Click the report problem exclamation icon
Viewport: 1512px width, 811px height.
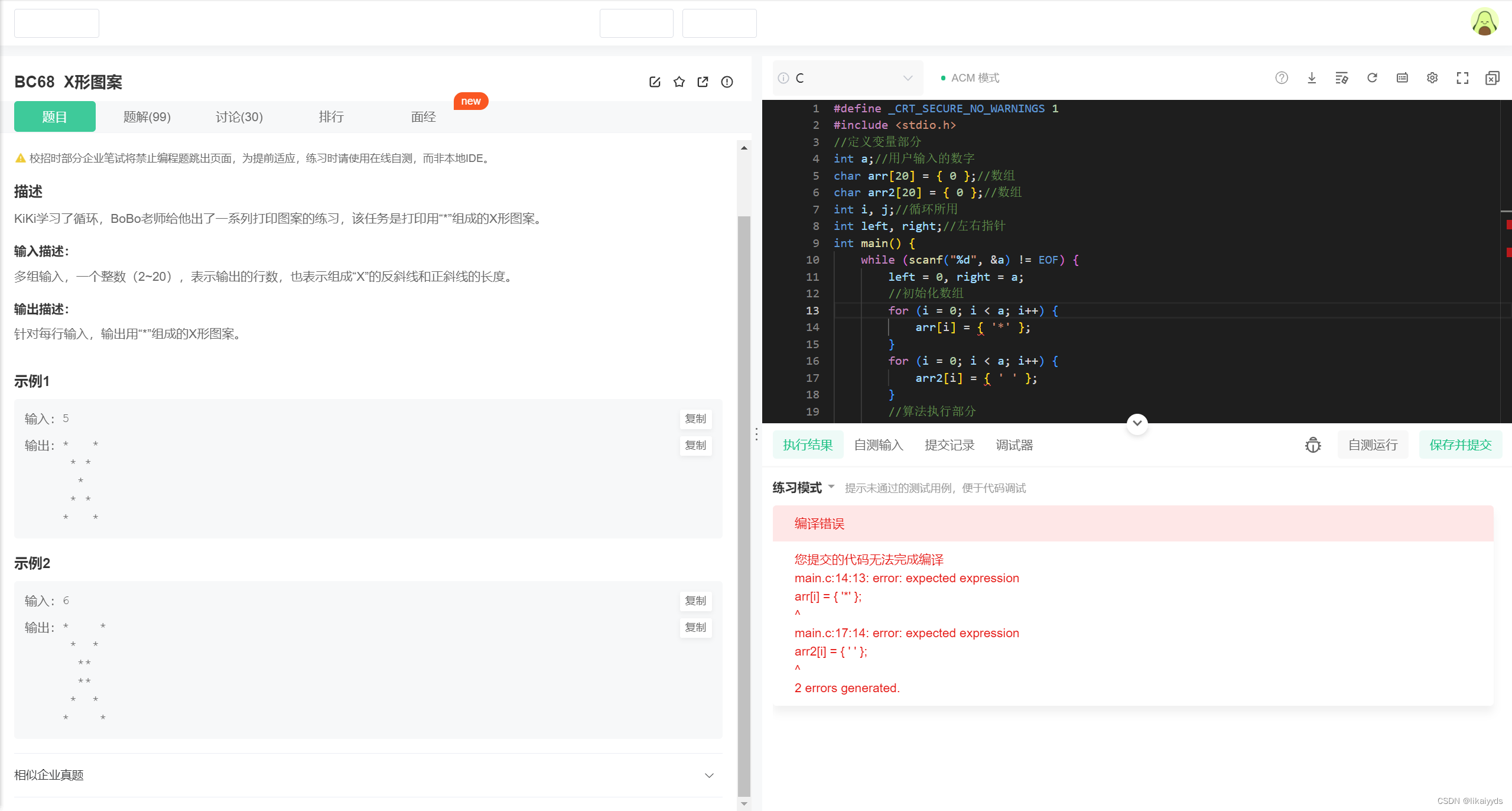pyautogui.click(x=727, y=82)
